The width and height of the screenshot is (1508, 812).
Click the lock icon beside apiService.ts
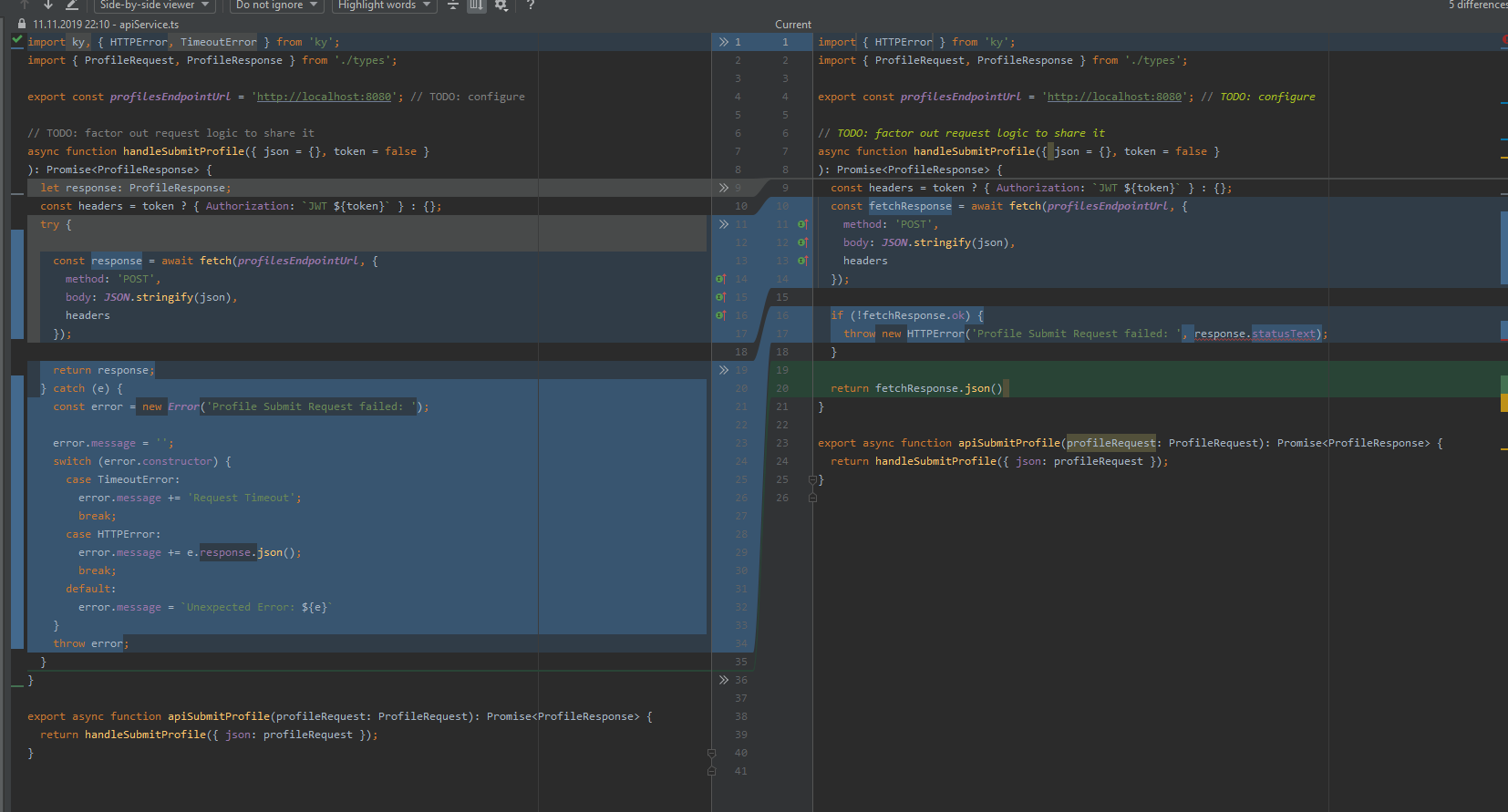(22, 24)
